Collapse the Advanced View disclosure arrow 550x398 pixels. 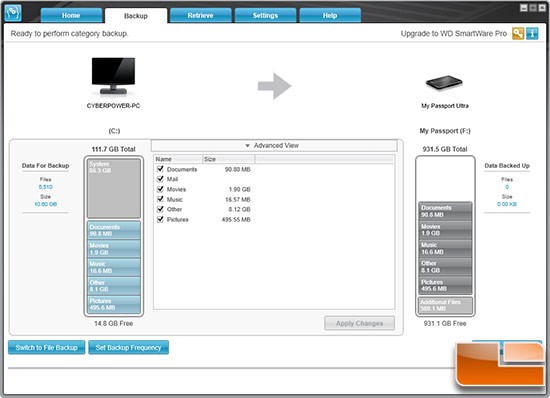point(247,146)
